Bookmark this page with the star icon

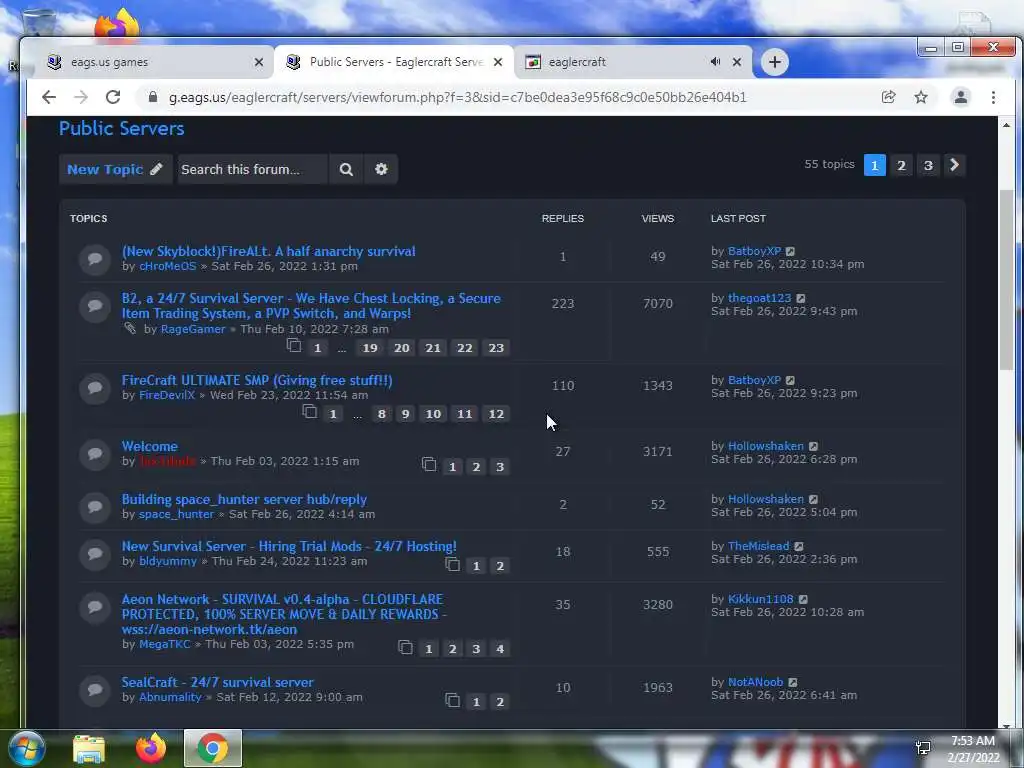point(921,97)
